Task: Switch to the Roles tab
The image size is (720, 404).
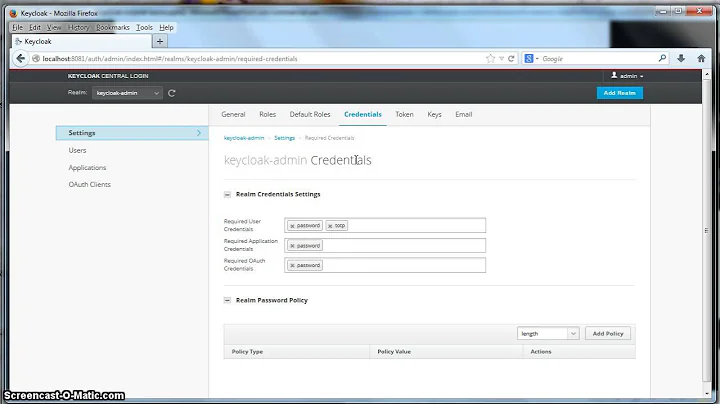Action: coord(267,114)
